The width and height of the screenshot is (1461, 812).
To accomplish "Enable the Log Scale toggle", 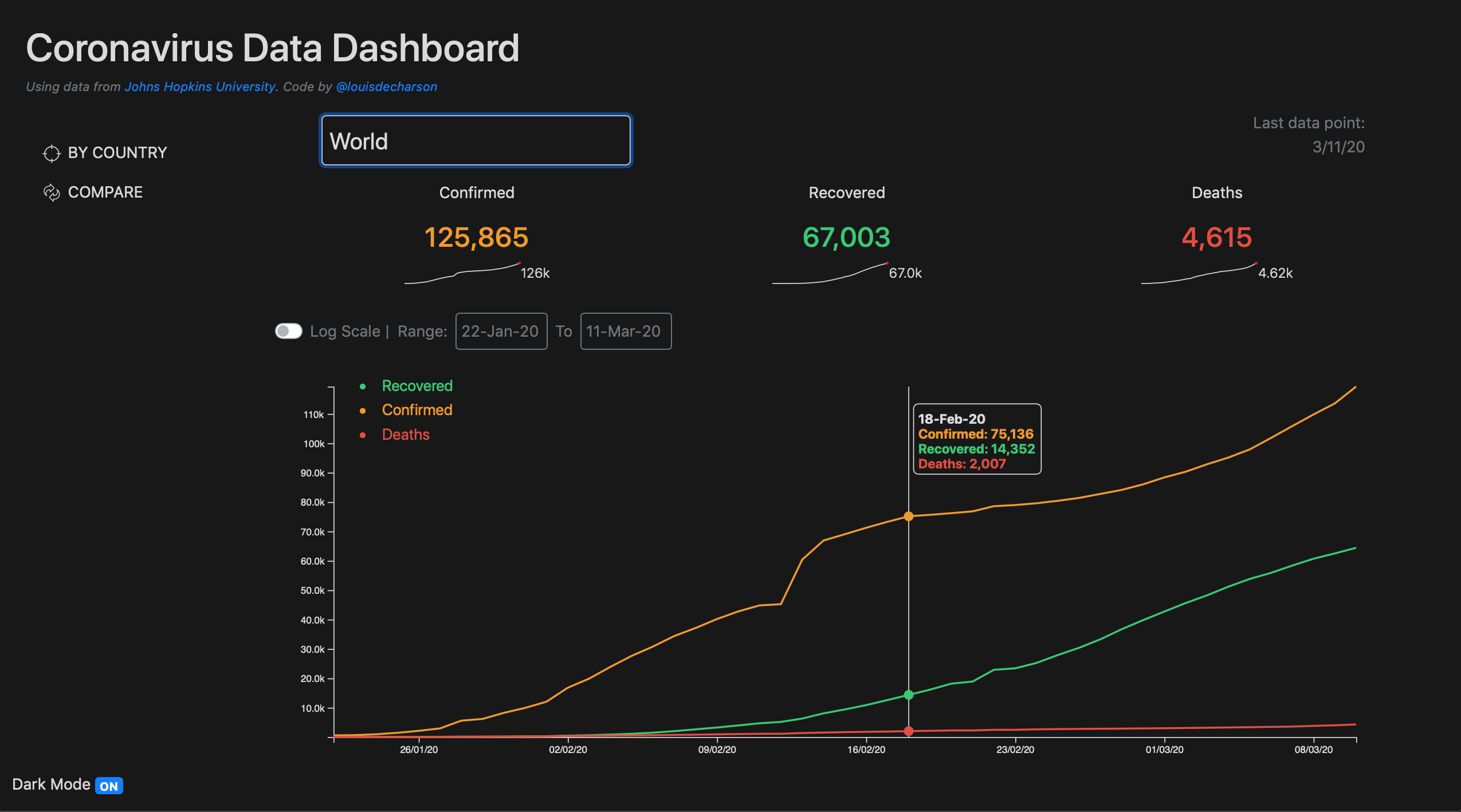I will [289, 331].
